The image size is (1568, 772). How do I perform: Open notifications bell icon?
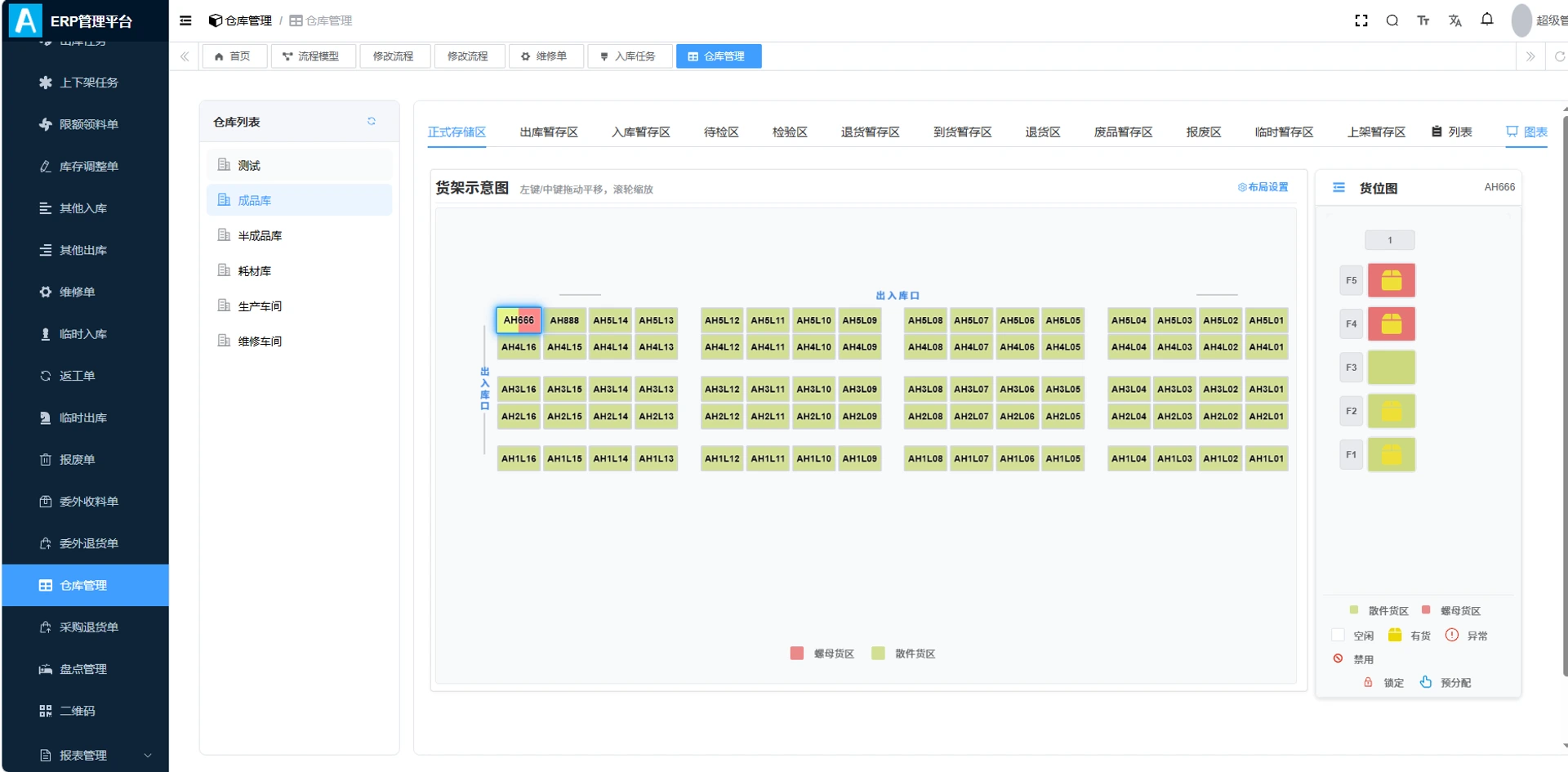pyautogui.click(x=1487, y=20)
